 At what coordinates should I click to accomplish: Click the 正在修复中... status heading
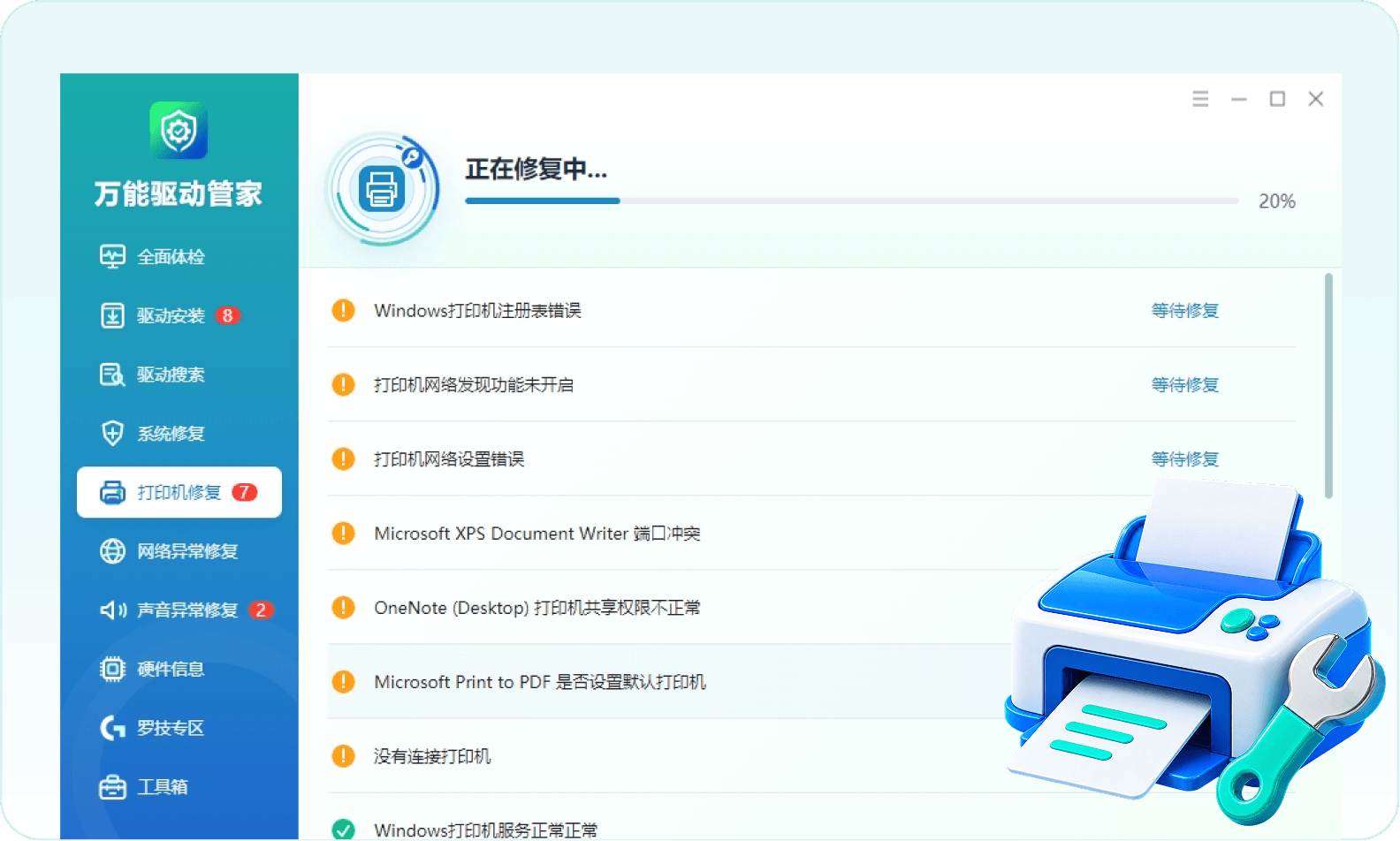[x=536, y=169]
